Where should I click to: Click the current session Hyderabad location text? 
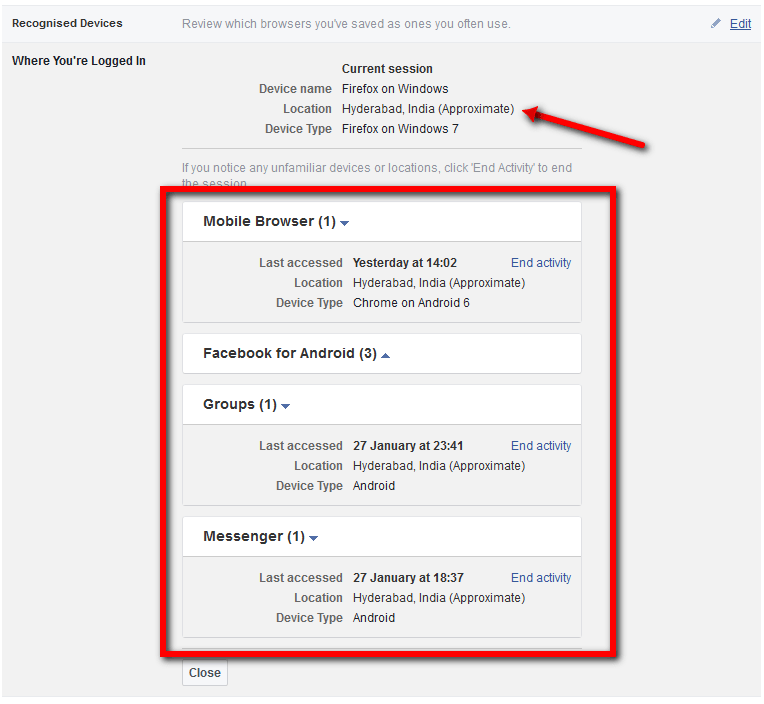[x=428, y=109]
